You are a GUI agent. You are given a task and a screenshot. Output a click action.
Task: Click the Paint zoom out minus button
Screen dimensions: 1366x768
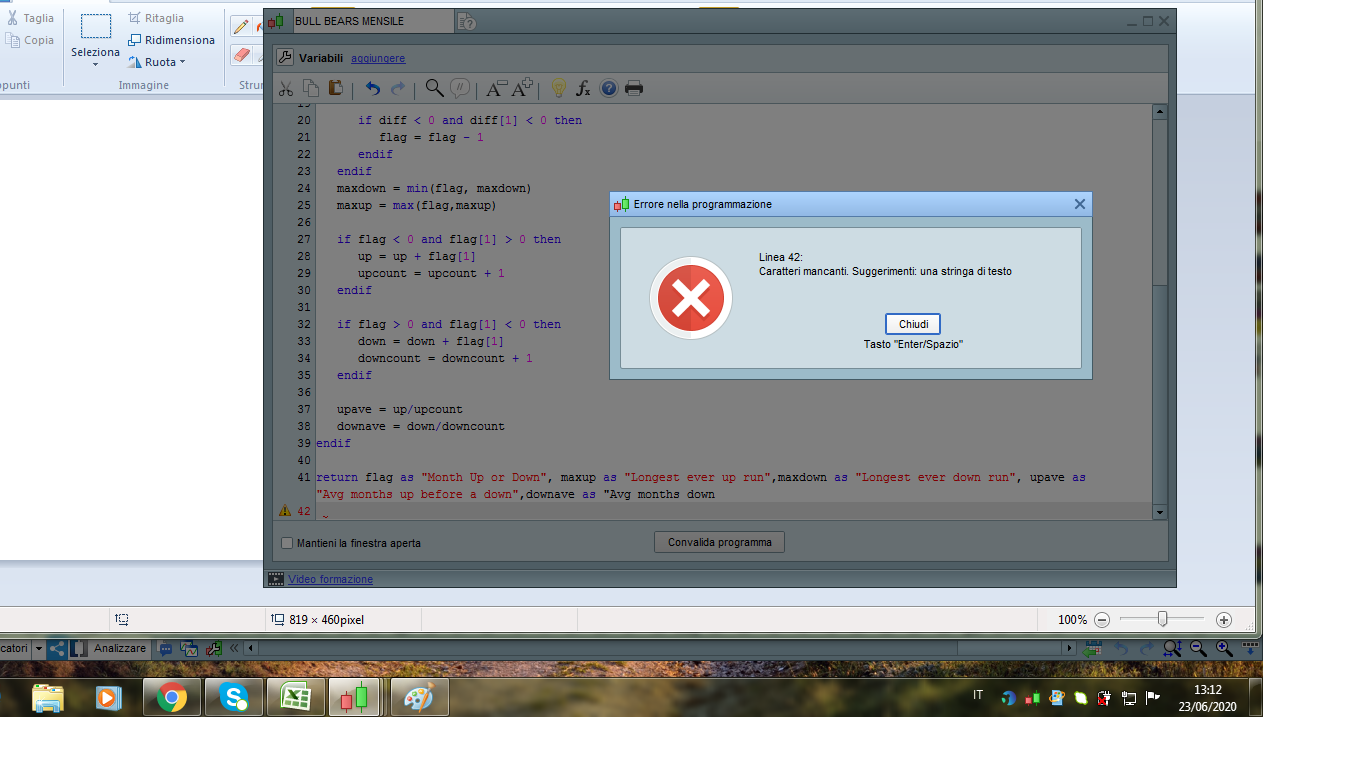1102,620
